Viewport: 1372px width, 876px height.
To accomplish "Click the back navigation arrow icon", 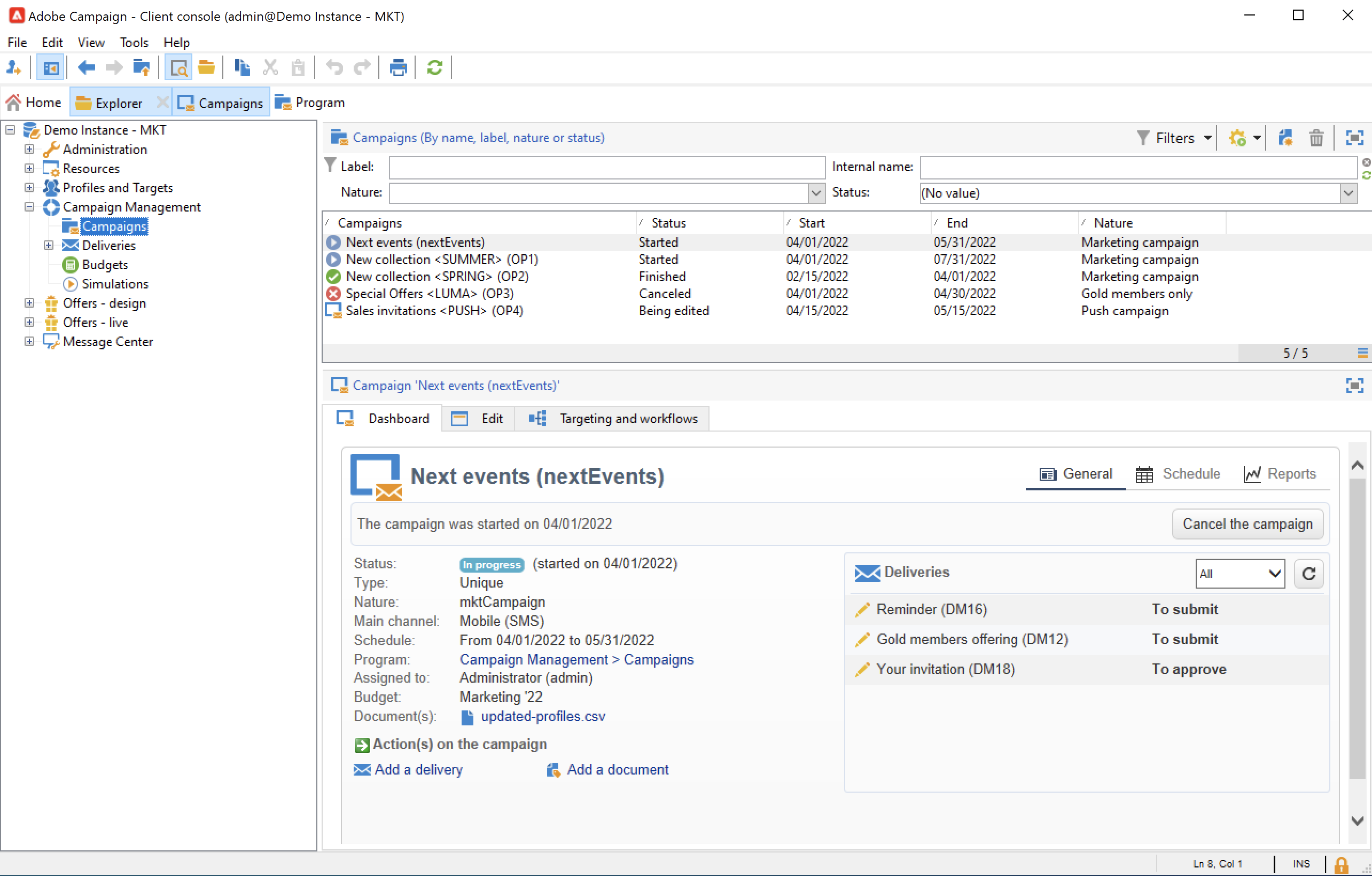I will [x=86, y=68].
